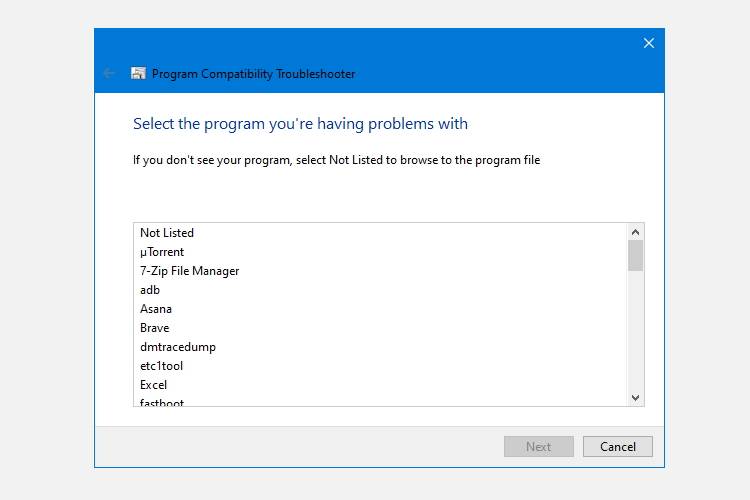Close the troubleshooter window

(x=648, y=43)
